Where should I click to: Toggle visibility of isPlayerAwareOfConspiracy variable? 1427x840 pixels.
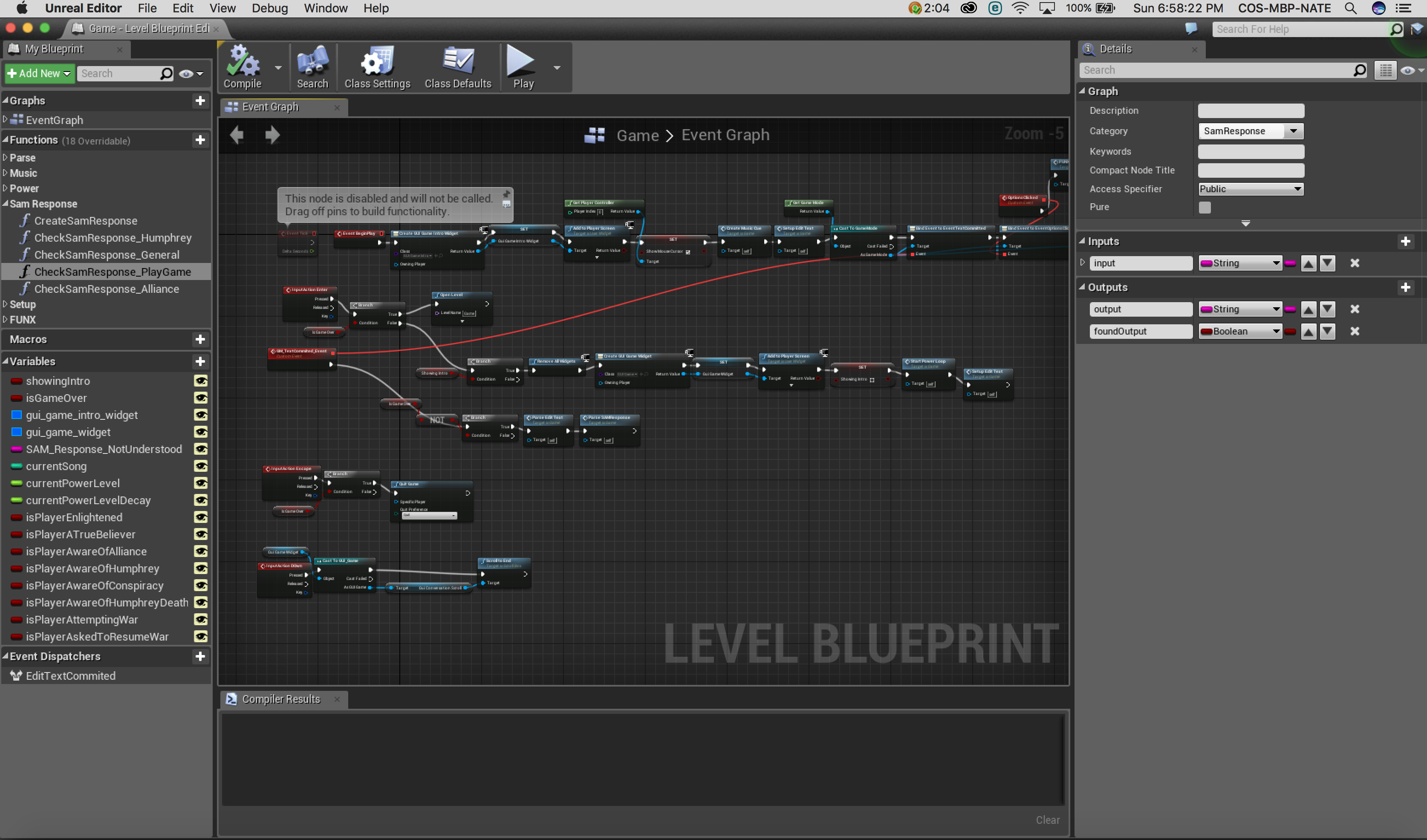[x=200, y=585]
